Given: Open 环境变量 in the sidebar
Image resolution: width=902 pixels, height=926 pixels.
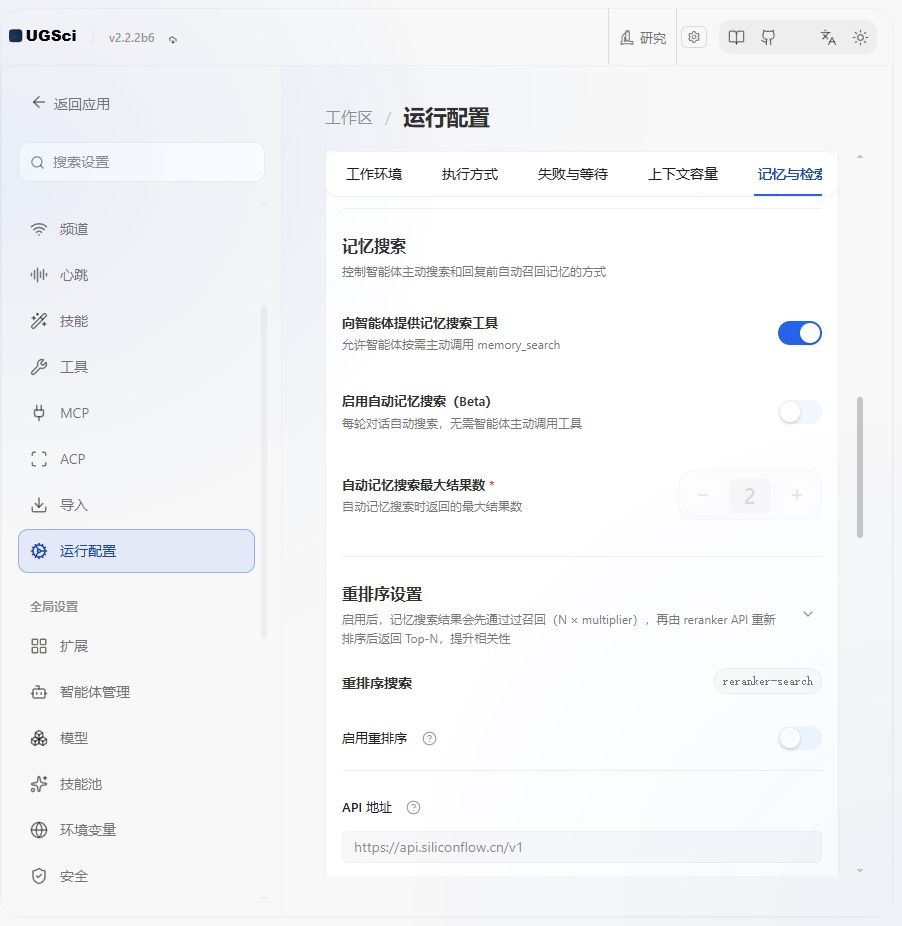Looking at the screenshot, I should click(136, 830).
